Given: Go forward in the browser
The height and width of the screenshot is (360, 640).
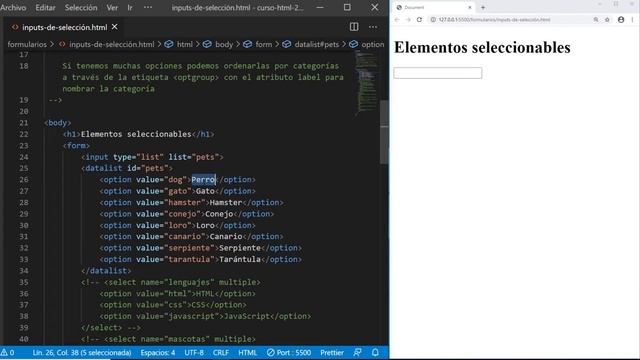Looking at the screenshot, I should pyautogui.click(x=408, y=20).
